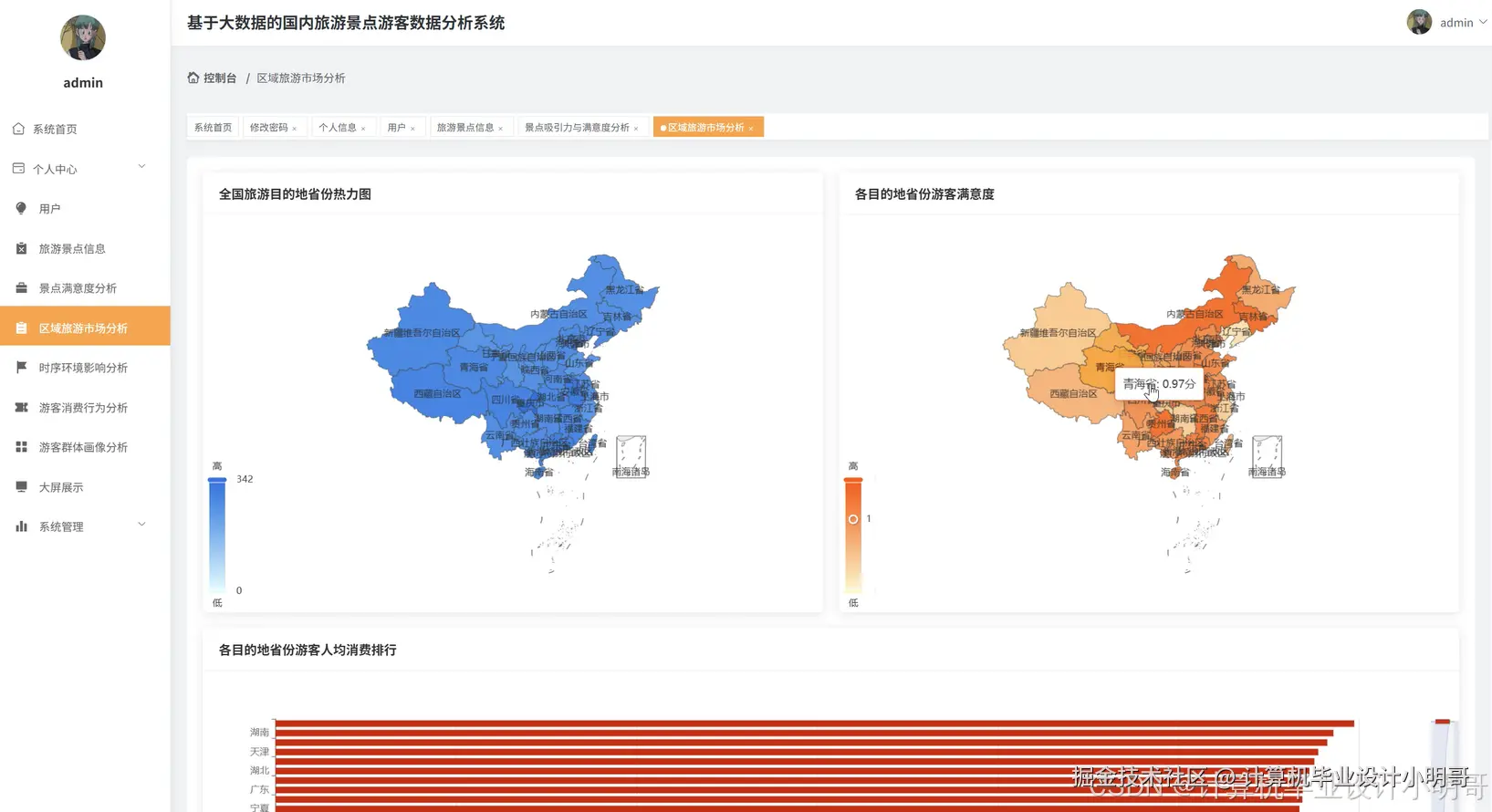Click the 游客群体画像分析 grid icon
Screen dimensions: 1492x812
pos(21,447)
